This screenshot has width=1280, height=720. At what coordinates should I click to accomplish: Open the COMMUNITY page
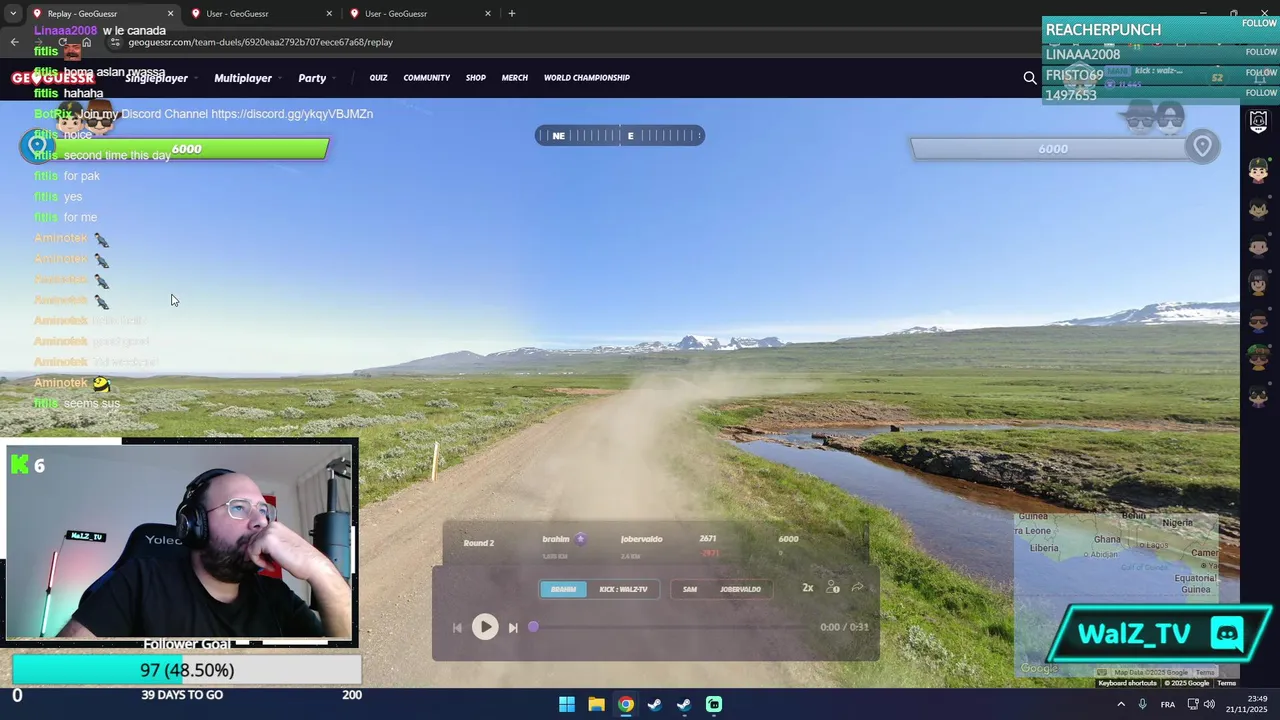pos(427,78)
